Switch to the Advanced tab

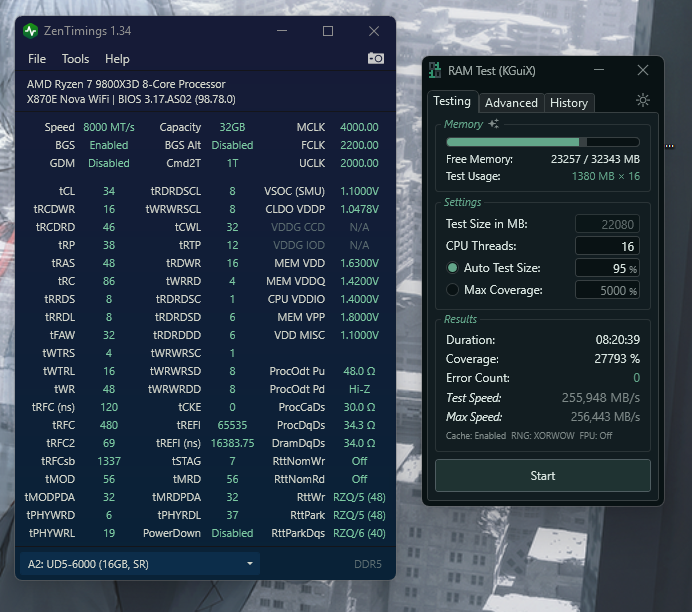511,102
